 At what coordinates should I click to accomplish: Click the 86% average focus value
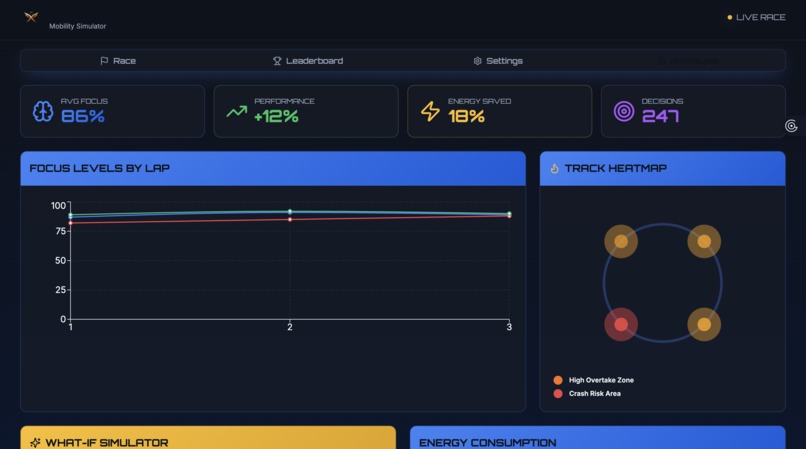click(x=83, y=116)
